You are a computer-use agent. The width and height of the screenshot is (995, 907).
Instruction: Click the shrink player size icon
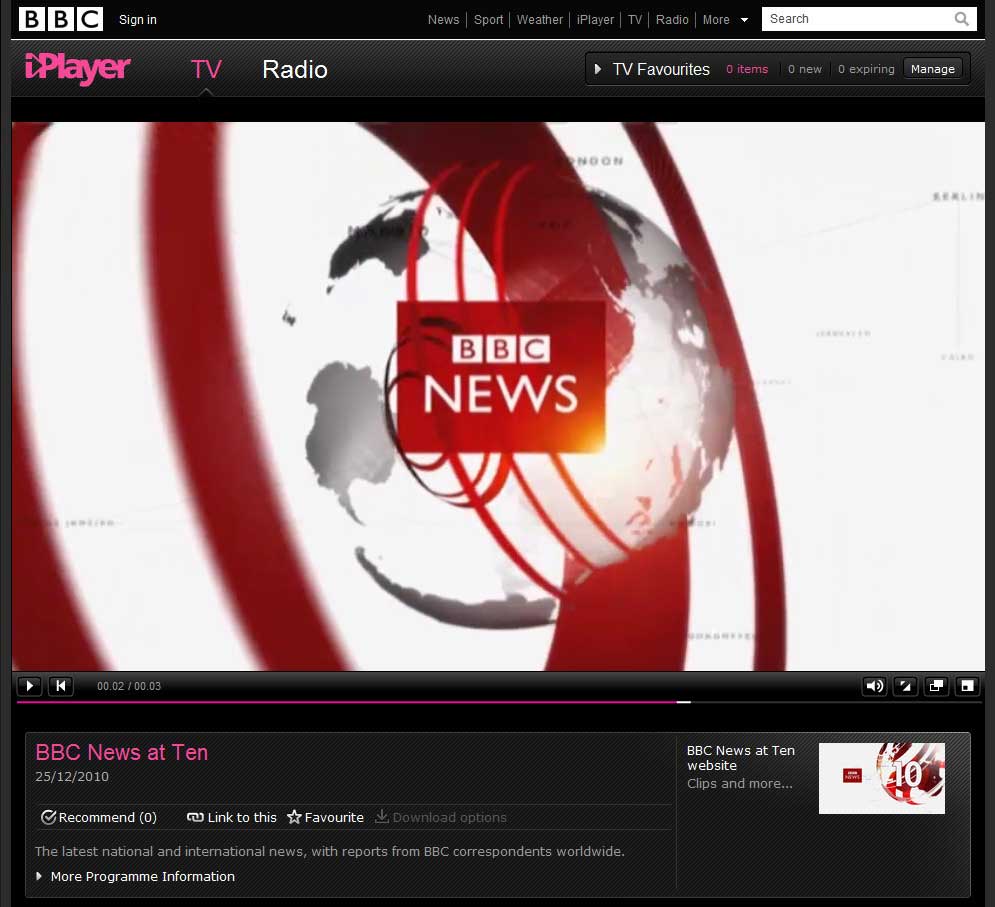pos(906,685)
